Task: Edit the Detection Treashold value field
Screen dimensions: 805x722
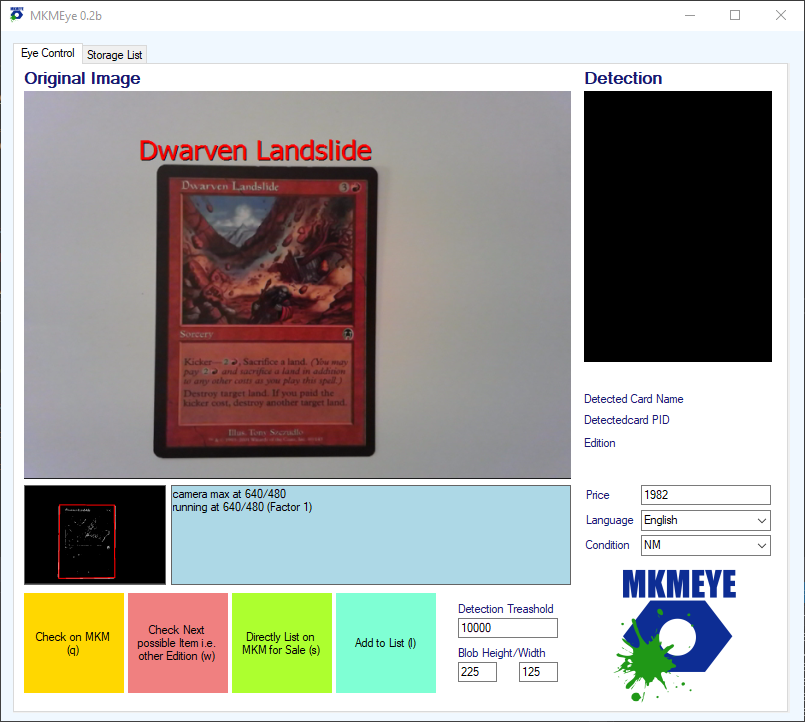Action: pyautogui.click(x=507, y=628)
